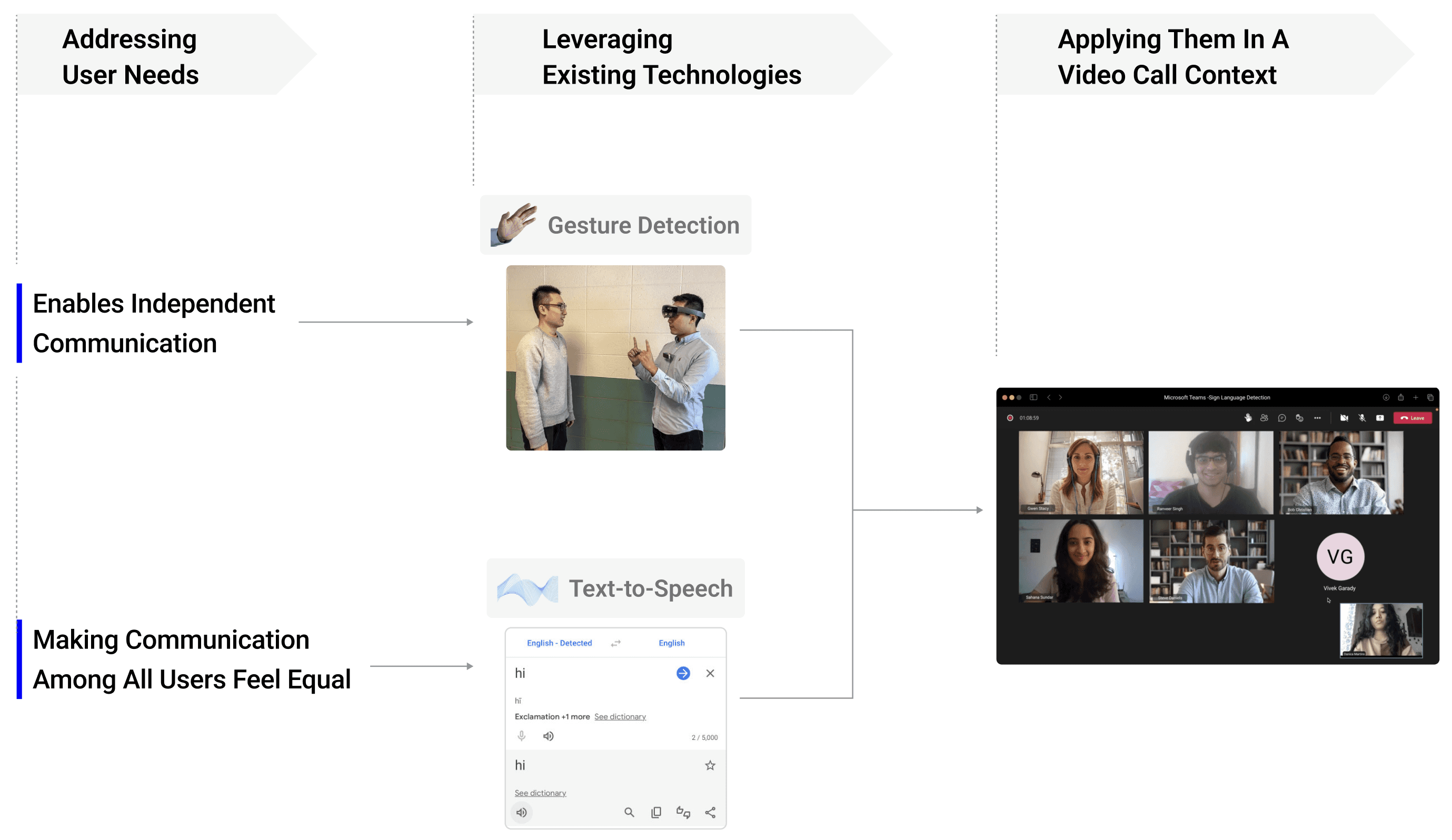Open the Teams participants panel
Image resolution: width=1452 pixels, height=840 pixels.
1264,418
